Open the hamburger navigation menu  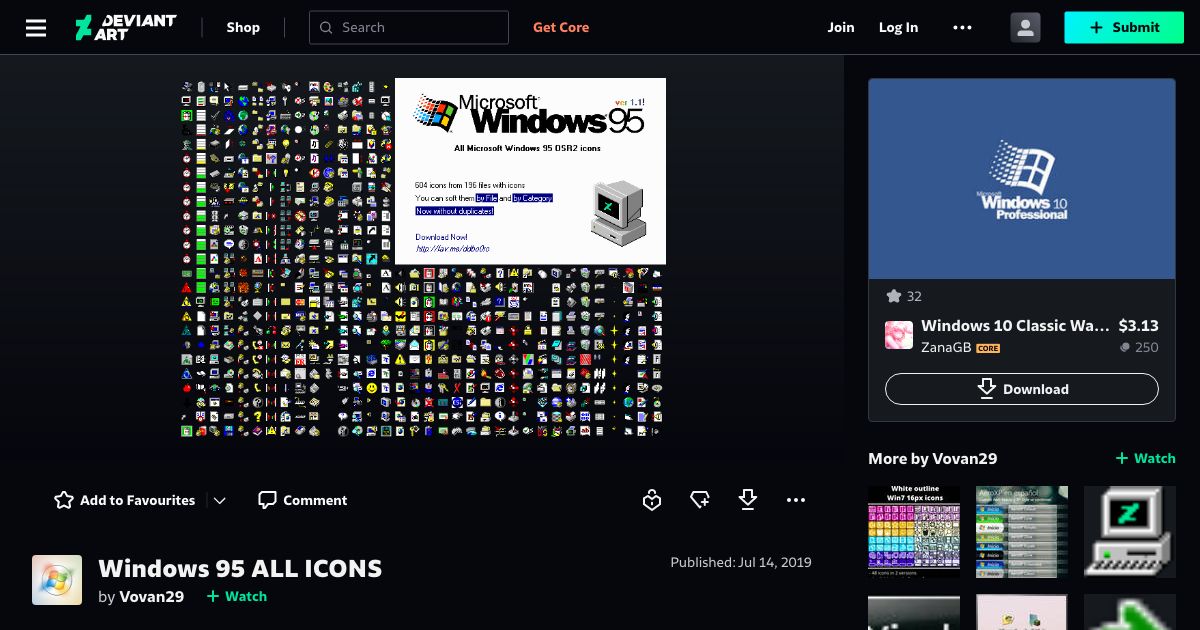[36, 27]
